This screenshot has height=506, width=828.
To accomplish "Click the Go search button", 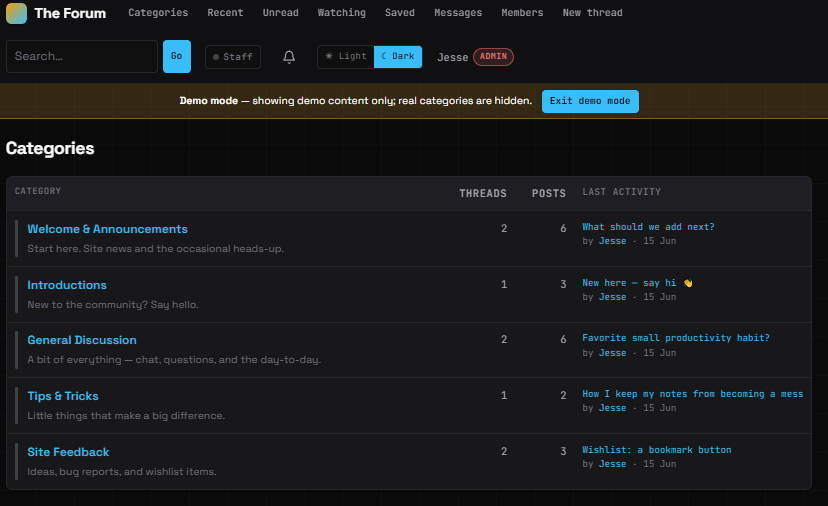I will pyautogui.click(x=177, y=57).
